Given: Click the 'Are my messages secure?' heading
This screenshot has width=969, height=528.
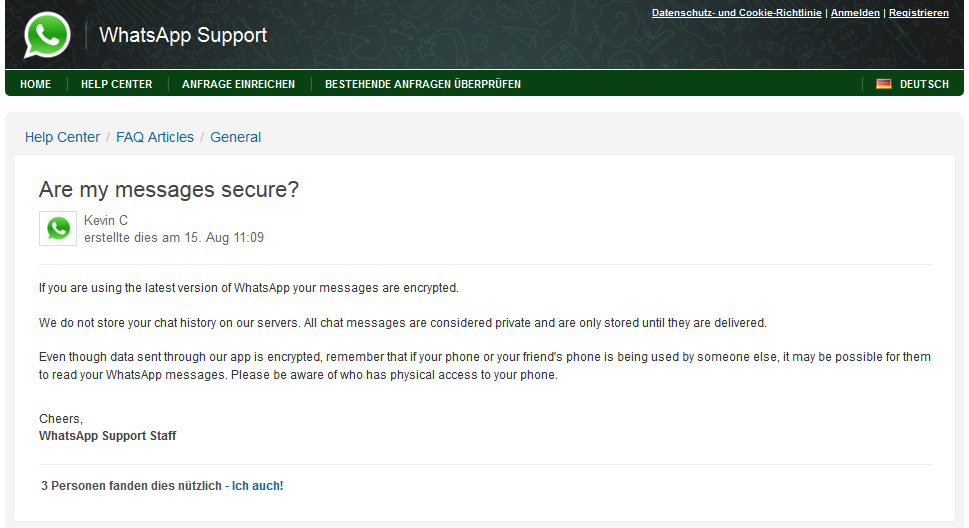Looking at the screenshot, I should coord(168,189).
